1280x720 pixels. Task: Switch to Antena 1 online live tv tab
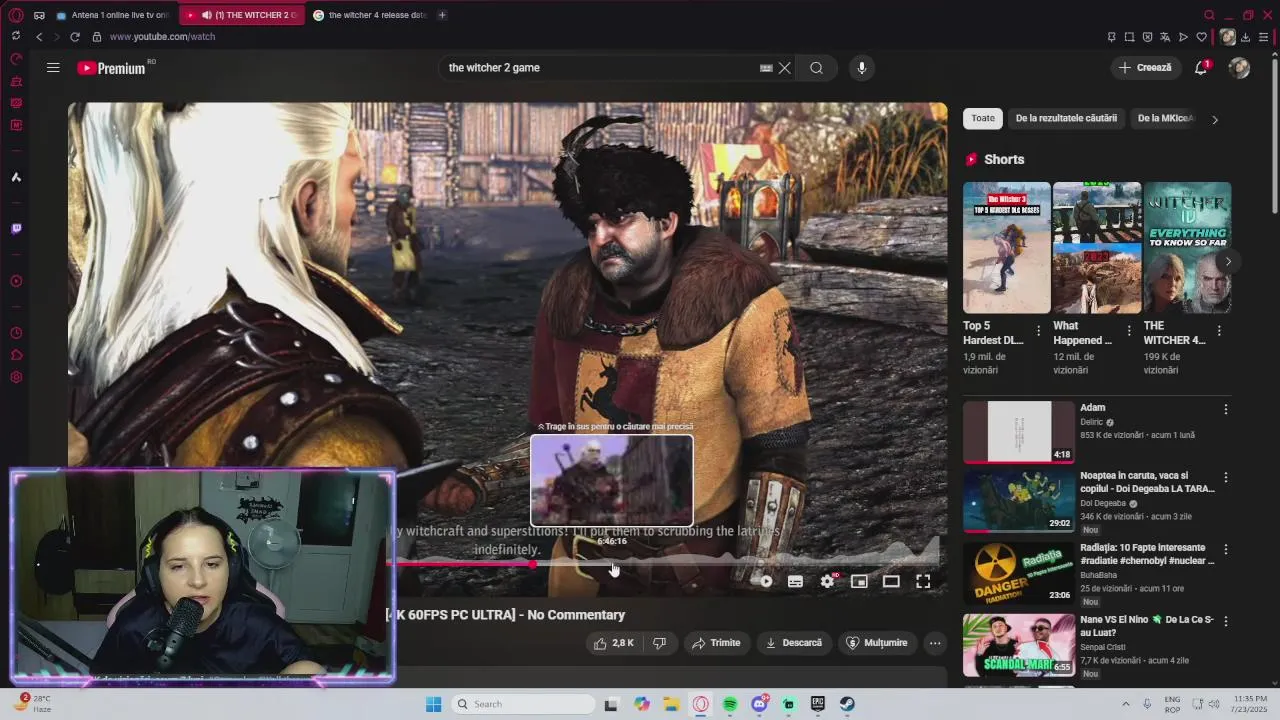click(x=112, y=15)
